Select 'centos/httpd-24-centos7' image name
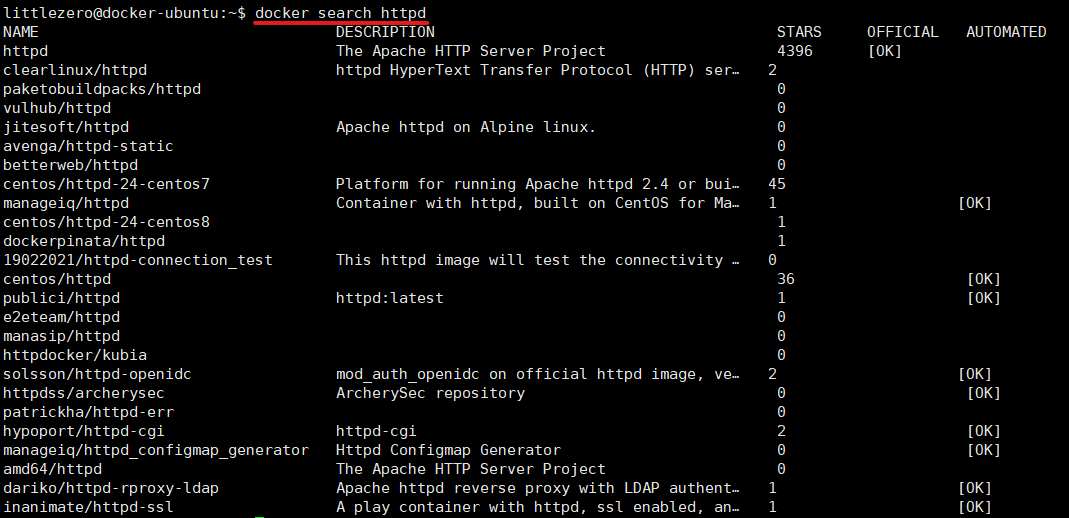The height and width of the screenshot is (518, 1069). click(x=106, y=185)
